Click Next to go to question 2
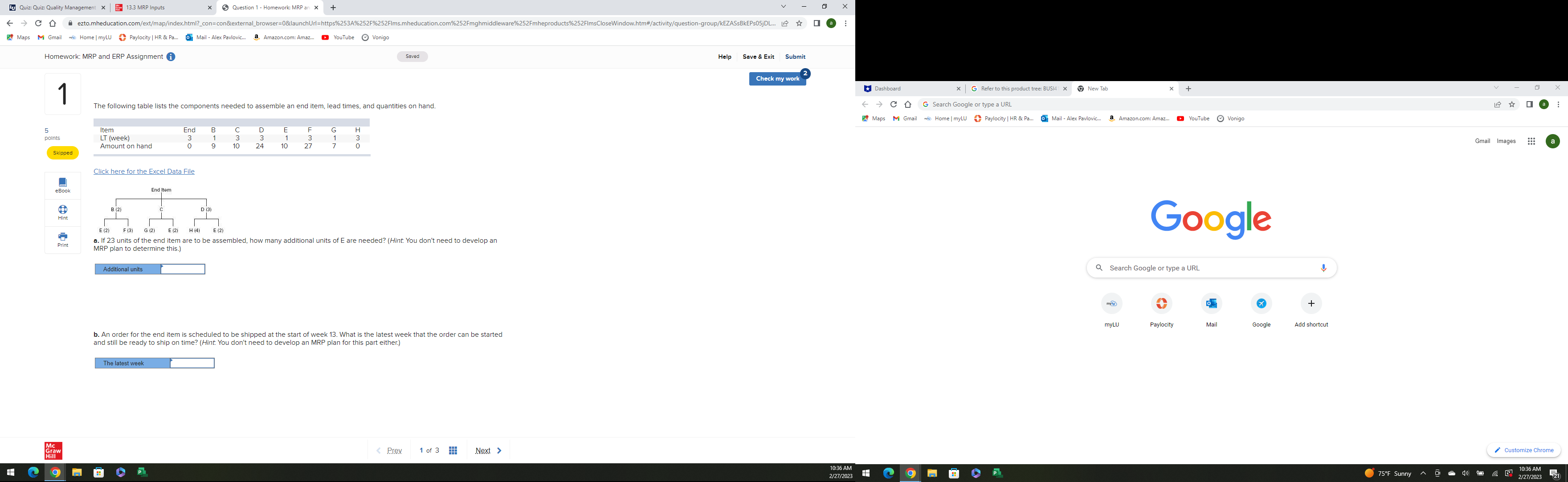The width and height of the screenshot is (1568, 482). click(x=483, y=450)
